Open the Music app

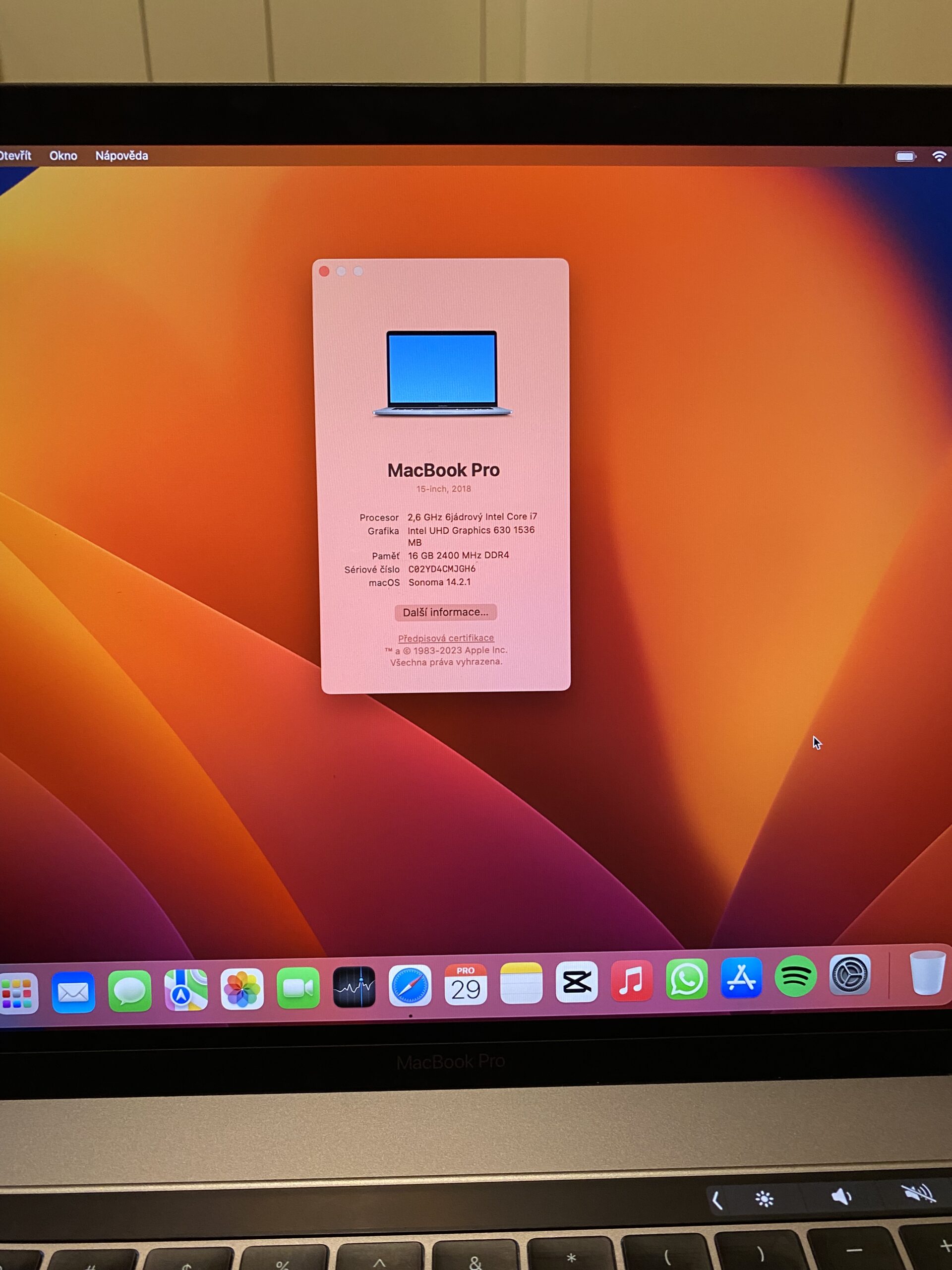click(631, 980)
